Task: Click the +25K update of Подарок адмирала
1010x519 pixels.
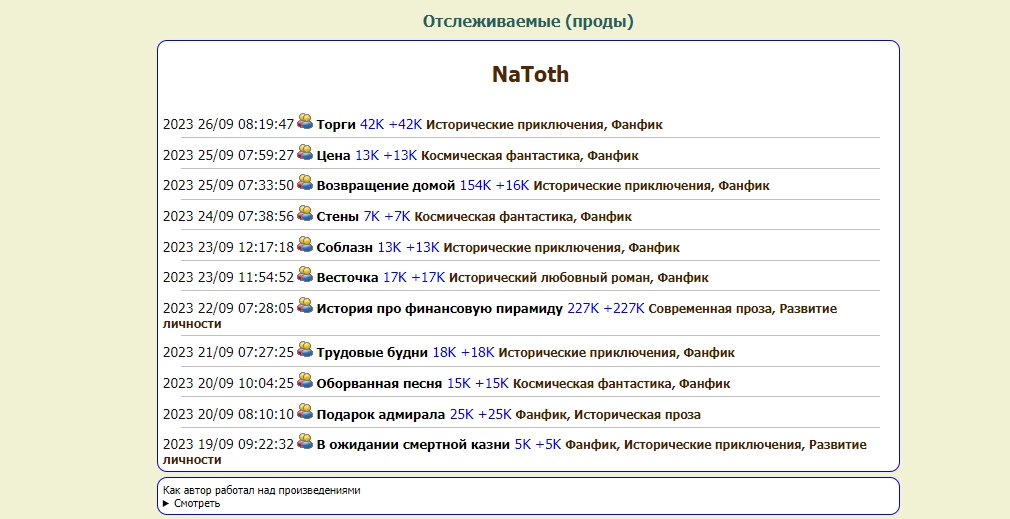Action: [x=495, y=414]
